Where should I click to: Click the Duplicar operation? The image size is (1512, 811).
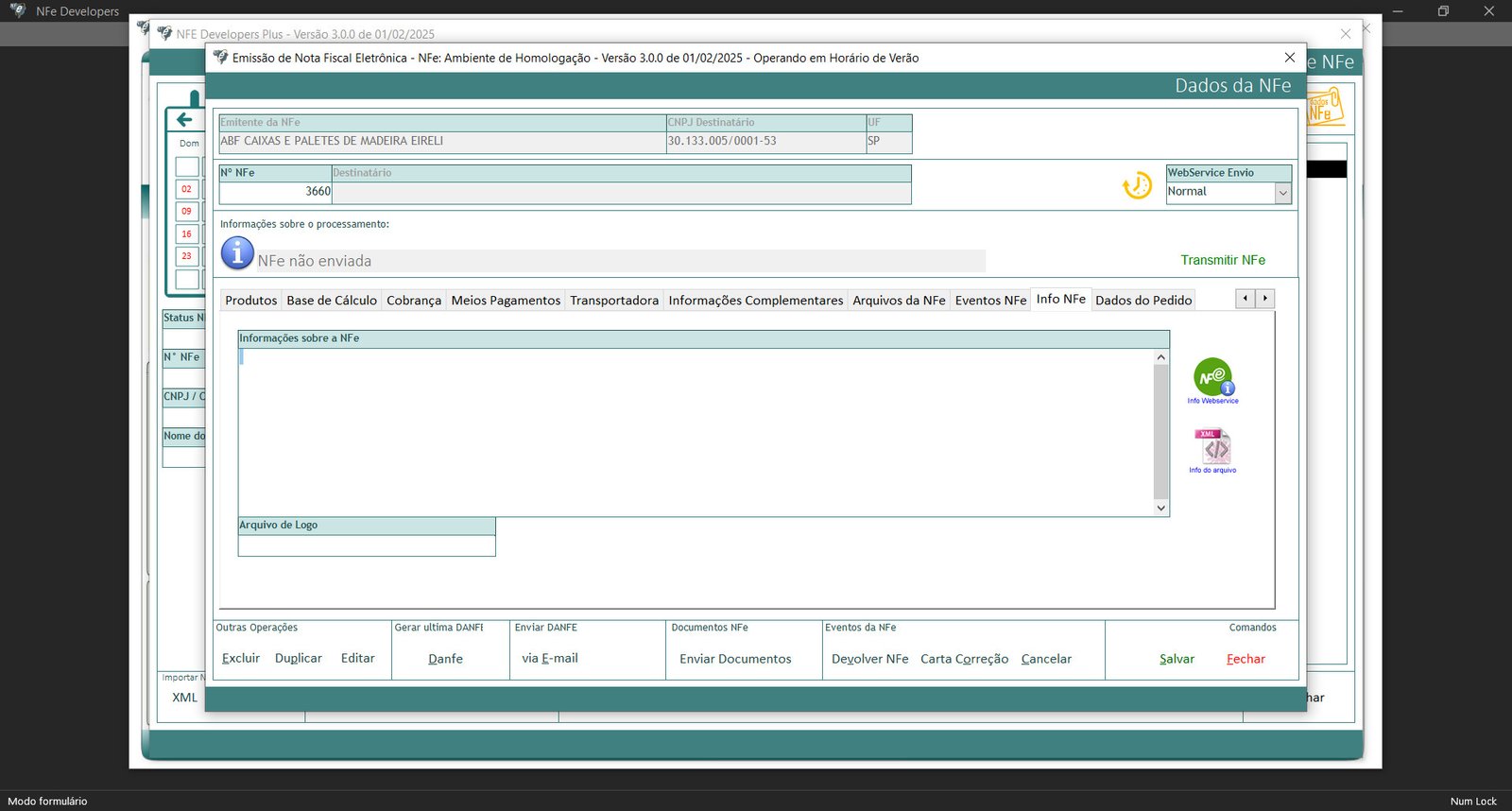[x=298, y=659]
